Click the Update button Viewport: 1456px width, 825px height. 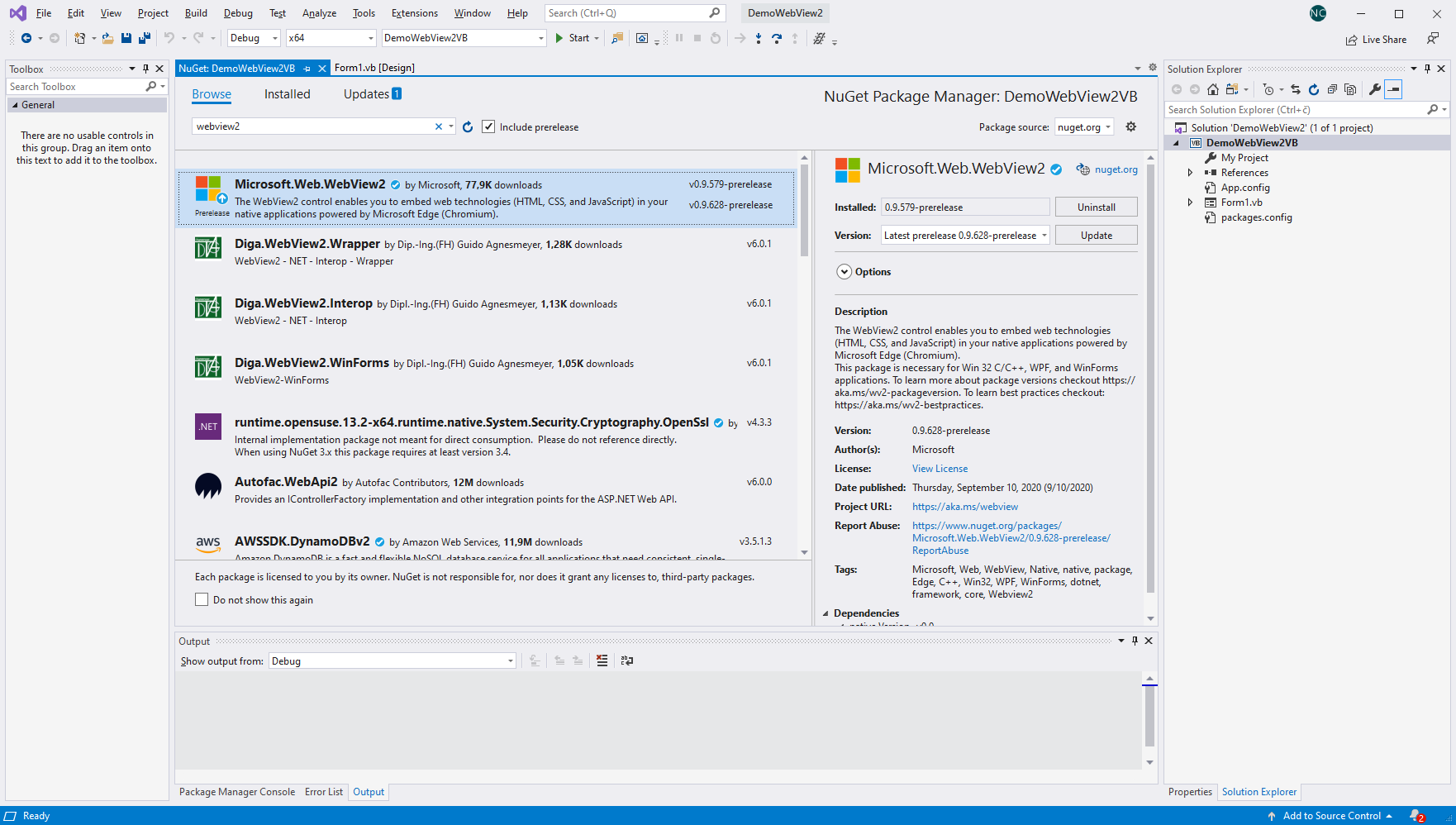click(1097, 236)
